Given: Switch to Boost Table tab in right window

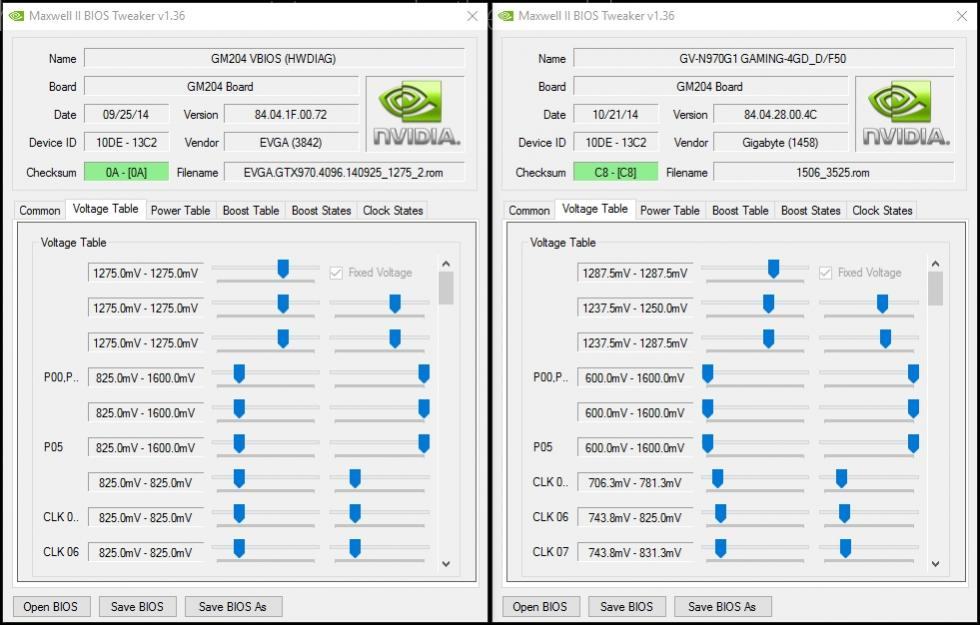Looking at the screenshot, I should tap(740, 211).
